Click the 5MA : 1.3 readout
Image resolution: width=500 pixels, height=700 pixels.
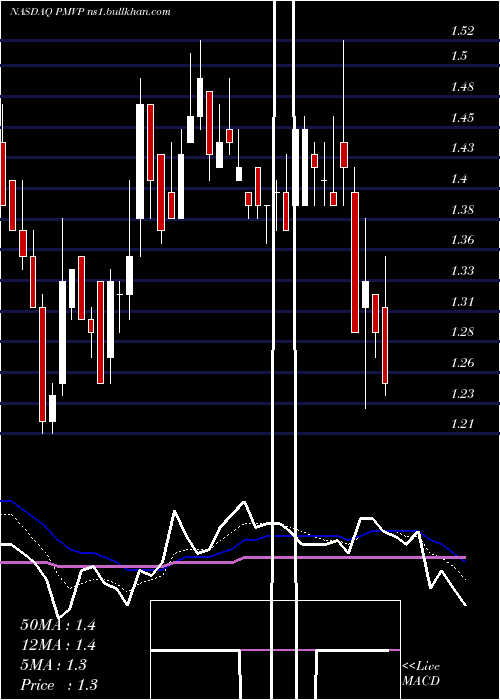click(54, 665)
